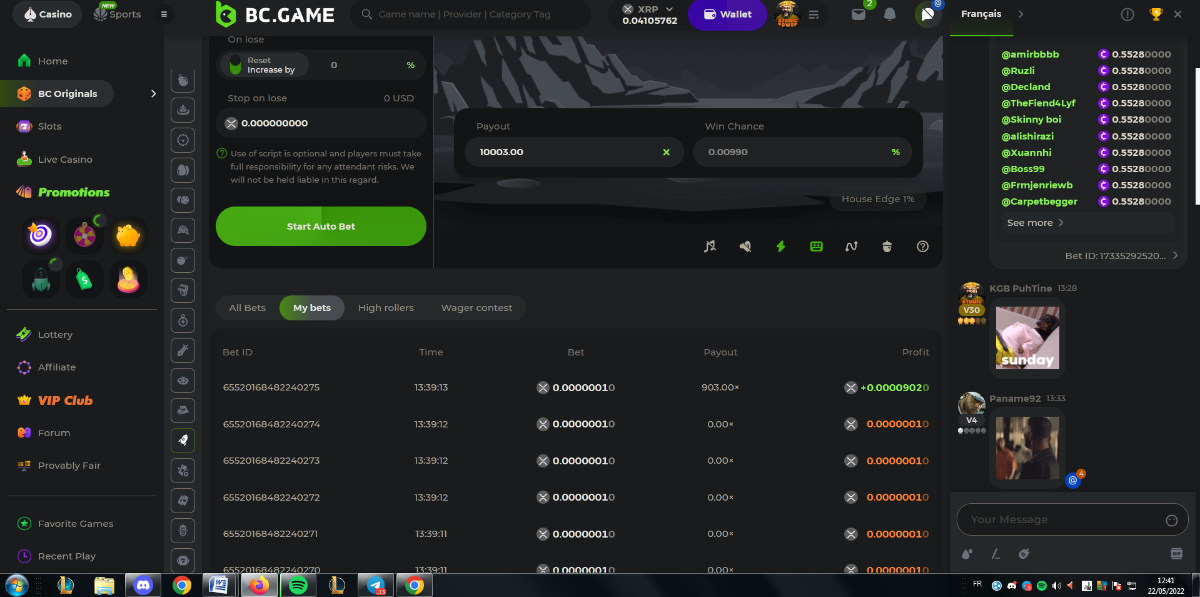Open Spotify from the Windows taskbar
The height and width of the screenshot is (597, 1200).
[298, 585]
